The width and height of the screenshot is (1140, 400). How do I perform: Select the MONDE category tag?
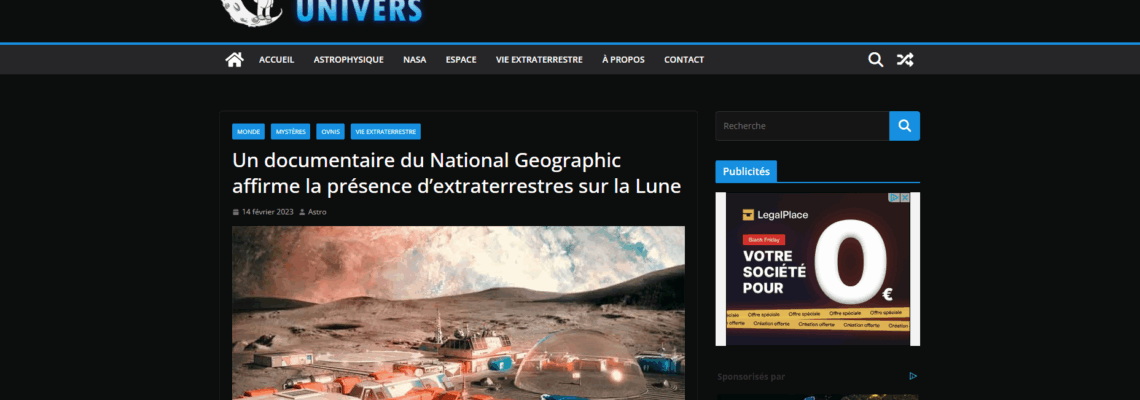249,132
